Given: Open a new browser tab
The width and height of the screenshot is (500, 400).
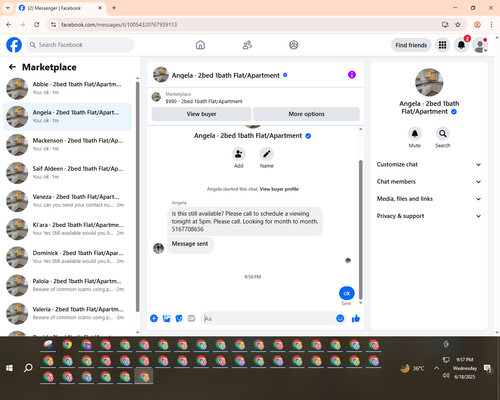Looking at the screenshot, I should (114, 8).
